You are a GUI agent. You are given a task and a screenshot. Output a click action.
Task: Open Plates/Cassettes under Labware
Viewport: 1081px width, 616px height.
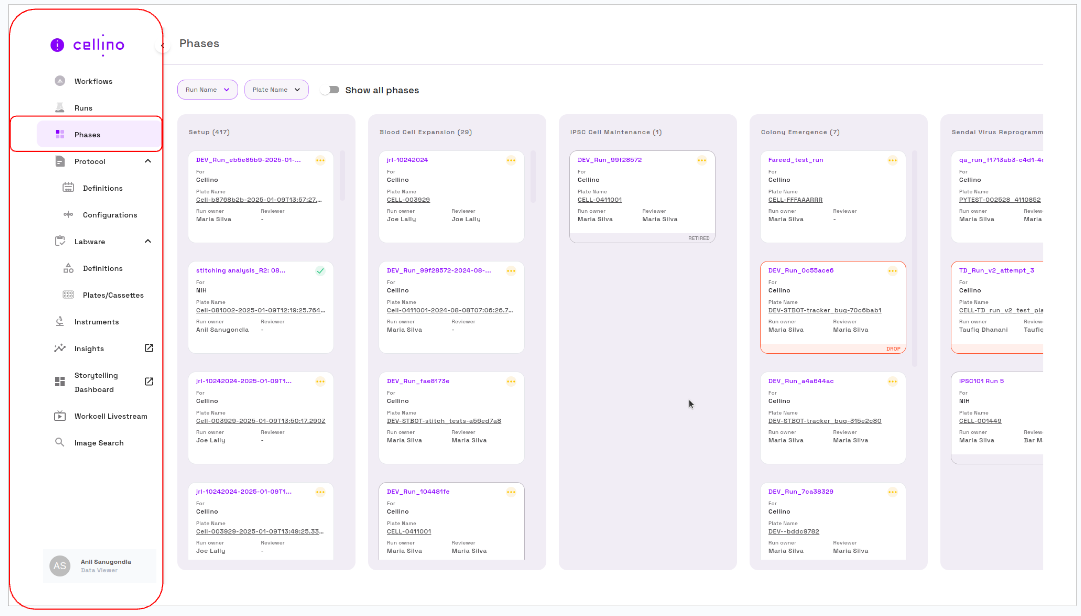coord(113,295)
